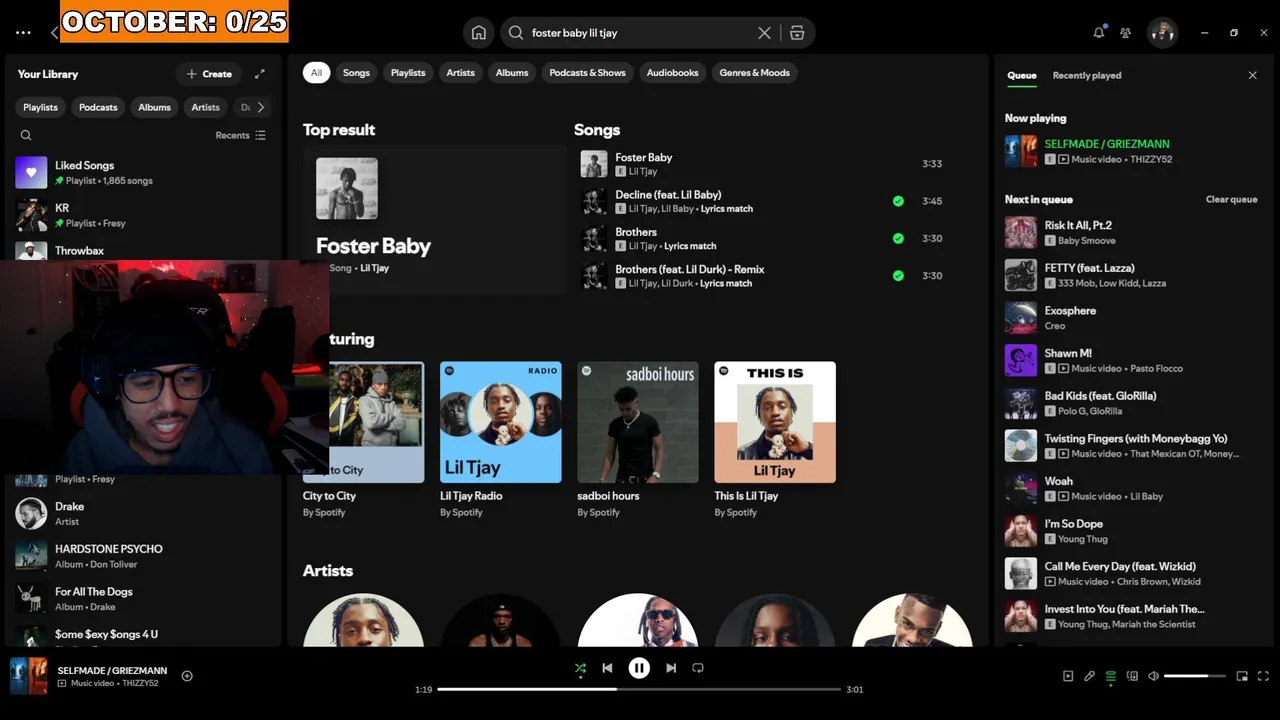This screenshot has width=1280, height=720.
Task: Filter library by Podcasts chip
Action: [x=98, y=107]
